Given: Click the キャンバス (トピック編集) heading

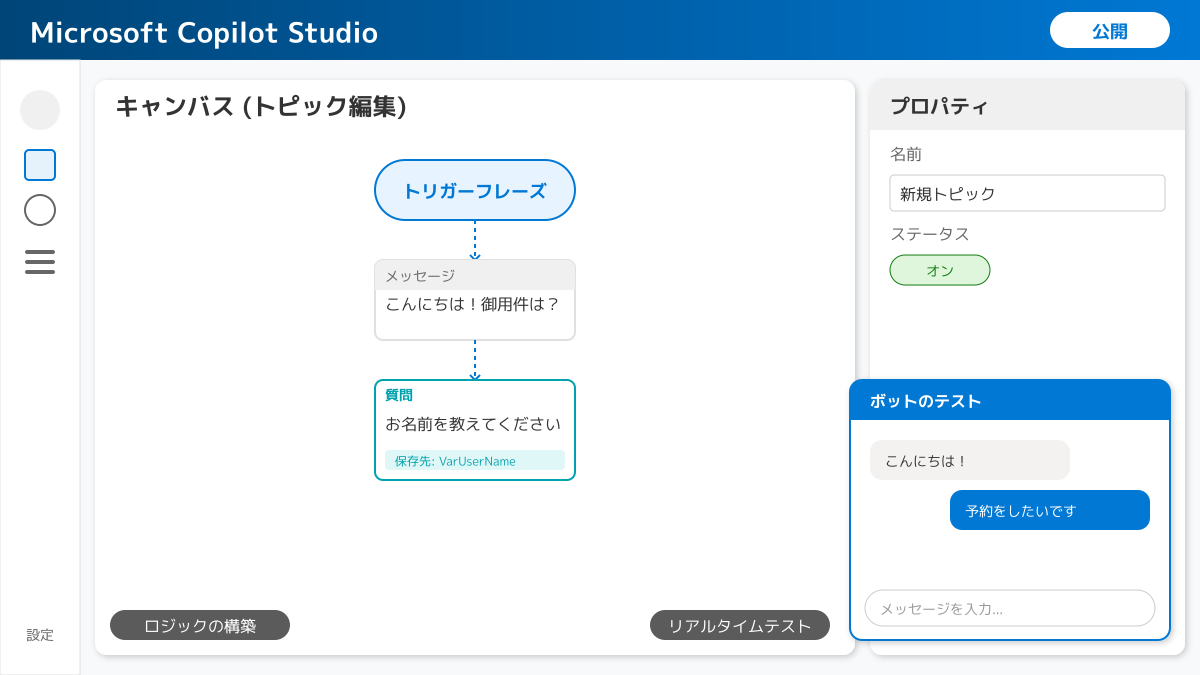Looking at the screenshot, I should (x=261, y=106).
